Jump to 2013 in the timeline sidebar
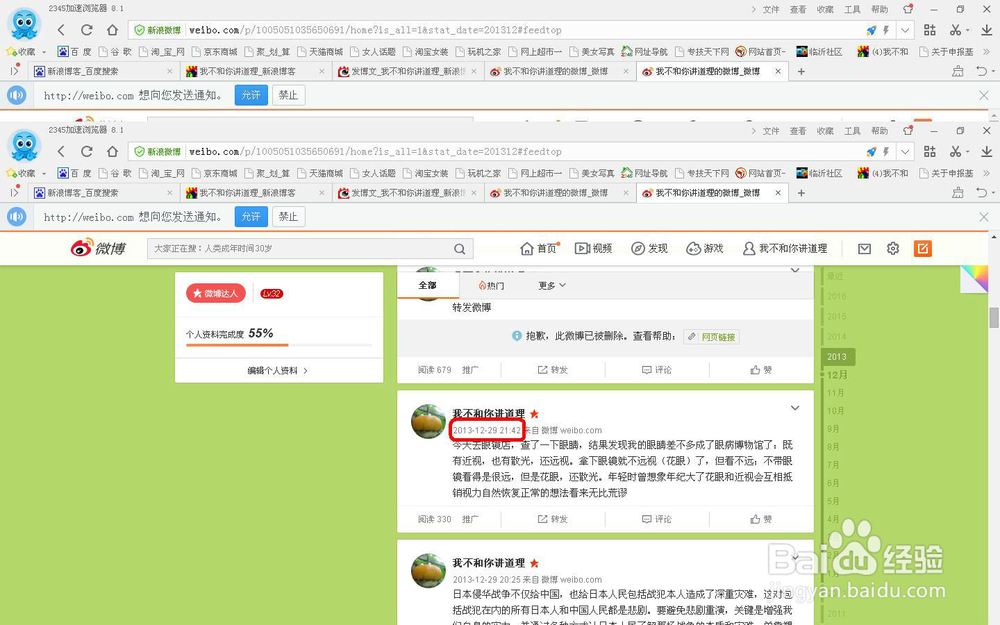This screenshot has height=625, width=1000. pyautogui.click(x=837, y=357)
